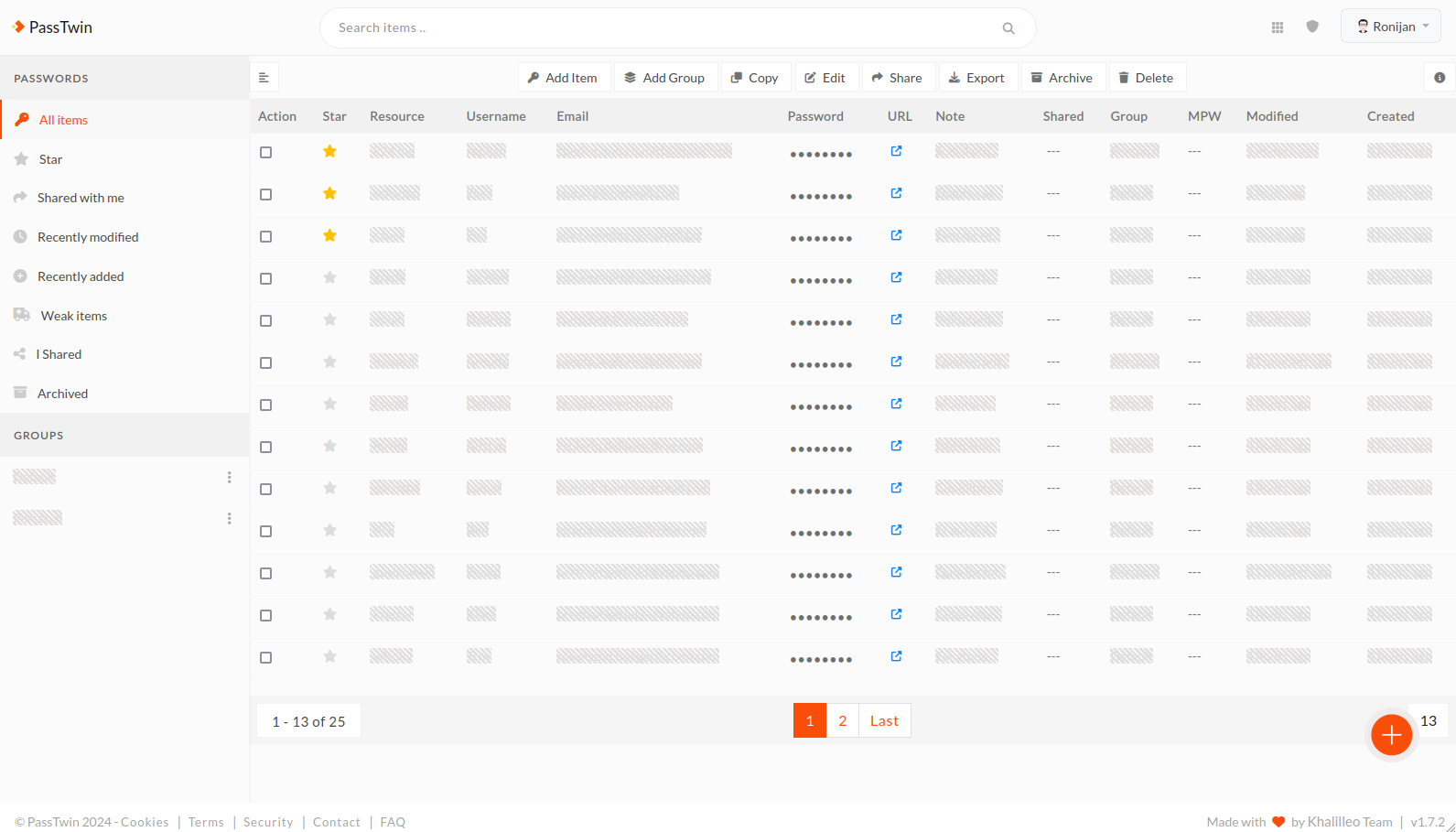Open the URL link in the sixth row
Screen dimensions: 1456x832
[896, 362]
